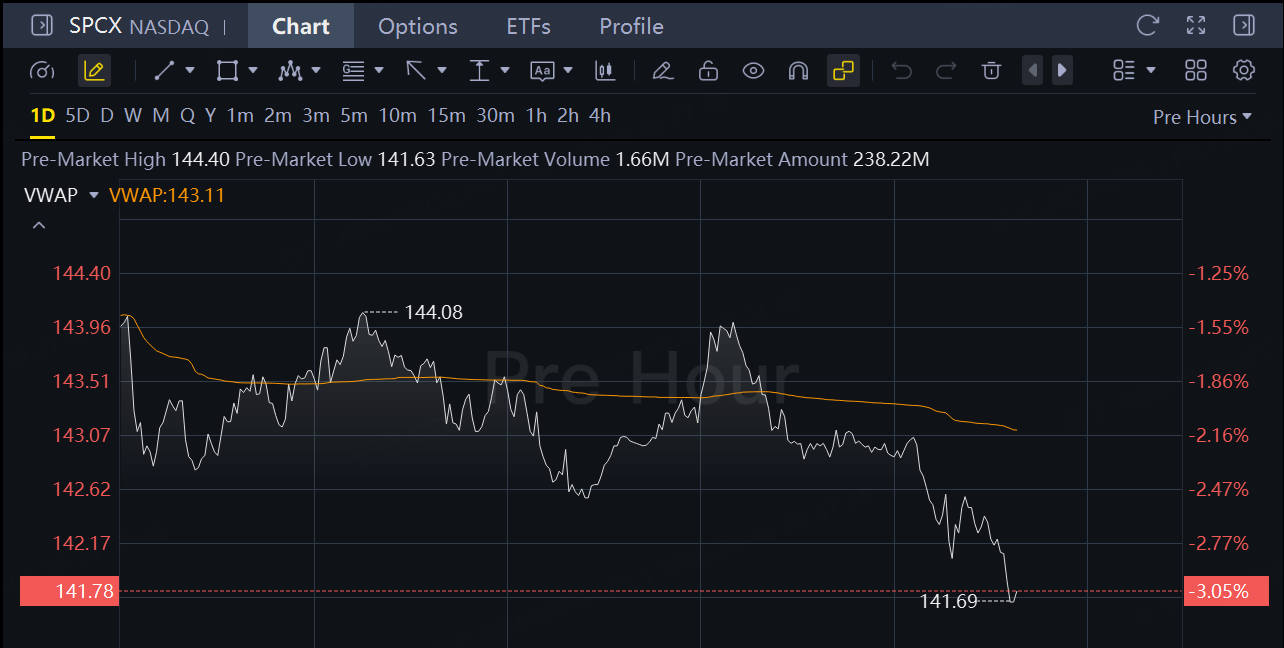Choose the 2m interval
The image size is (1284, 648).
click(278, 116)
